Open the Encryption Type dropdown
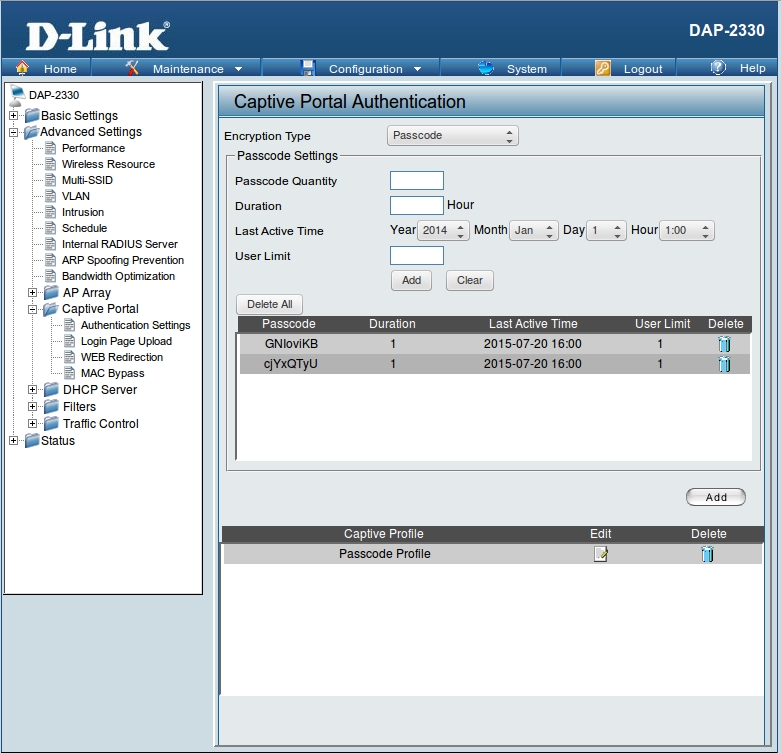This screenshot has width=781, height=754. coord(452,136)
